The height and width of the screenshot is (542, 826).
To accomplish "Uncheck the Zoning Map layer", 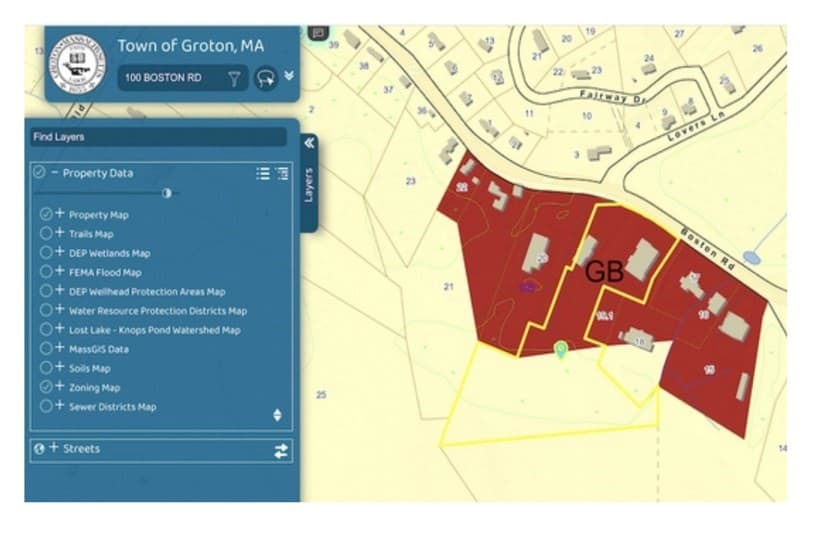I will [46, 387].
